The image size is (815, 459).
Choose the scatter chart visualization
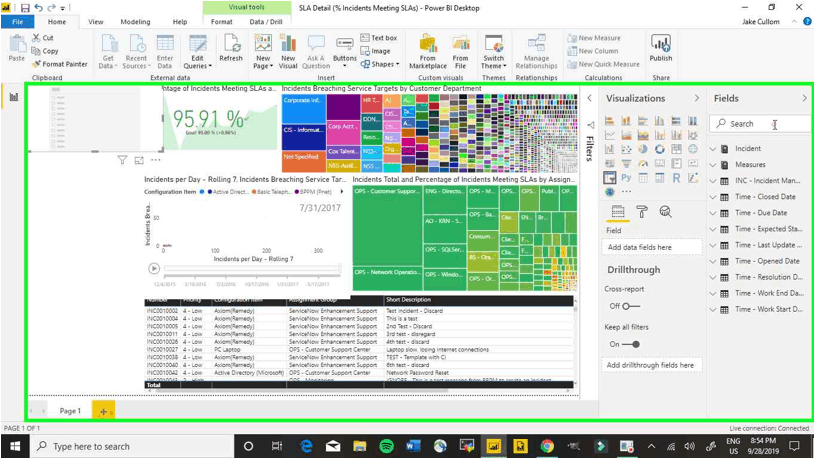pos(626,149)
